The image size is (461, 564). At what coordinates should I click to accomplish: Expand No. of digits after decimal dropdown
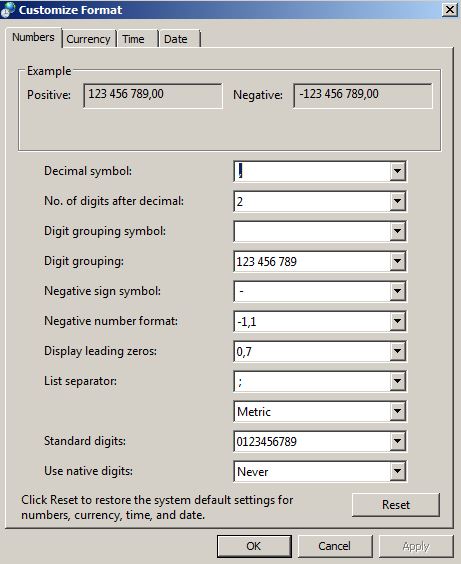click(x=397, y=201)
